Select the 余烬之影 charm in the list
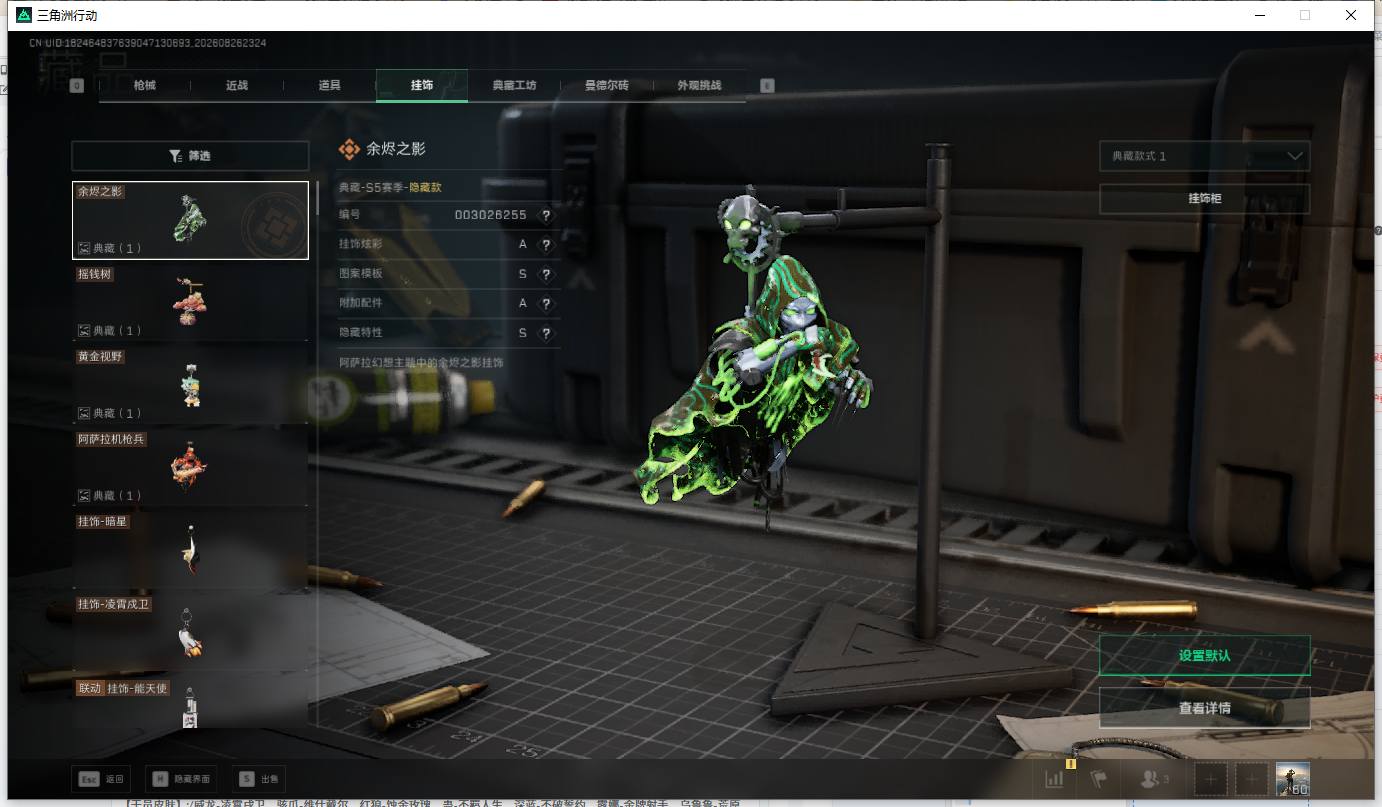The image size is (1382, 807). tap(190, 220)
